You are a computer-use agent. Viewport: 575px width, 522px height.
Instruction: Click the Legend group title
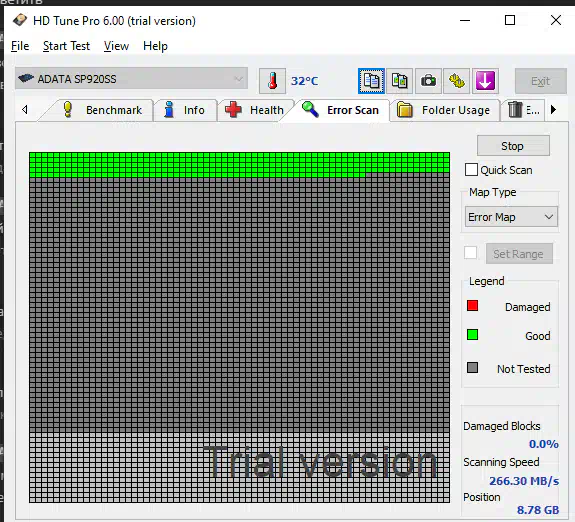(x=487, y=281)
